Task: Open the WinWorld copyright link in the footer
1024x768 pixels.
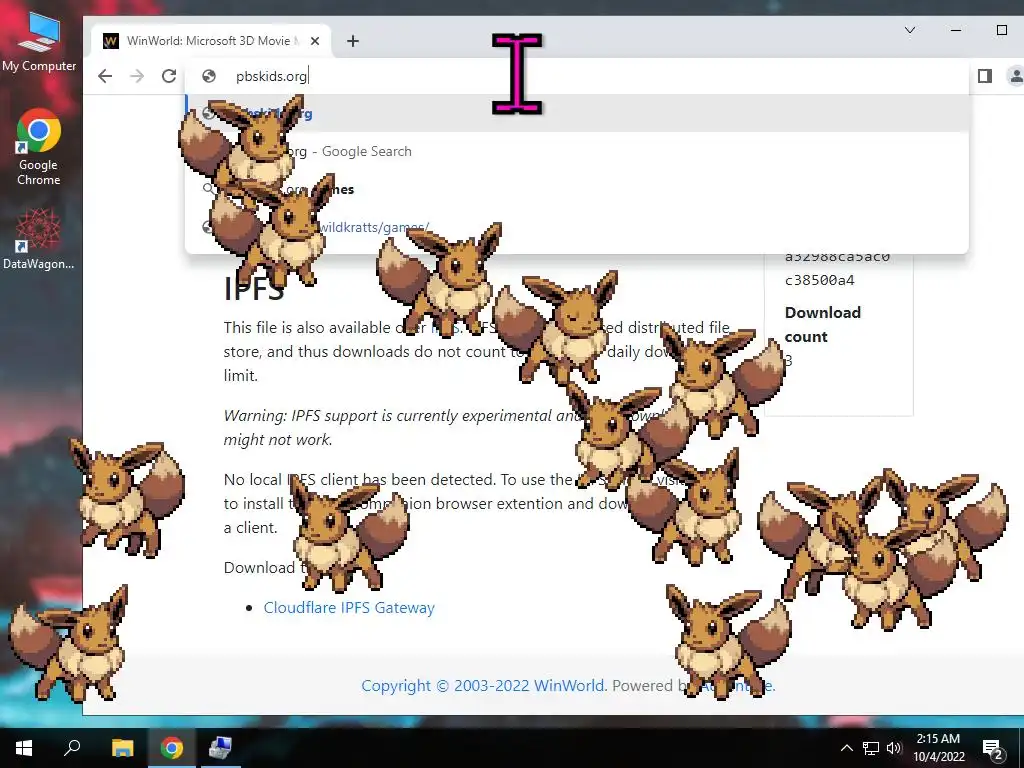Action: tap(483, 686)
